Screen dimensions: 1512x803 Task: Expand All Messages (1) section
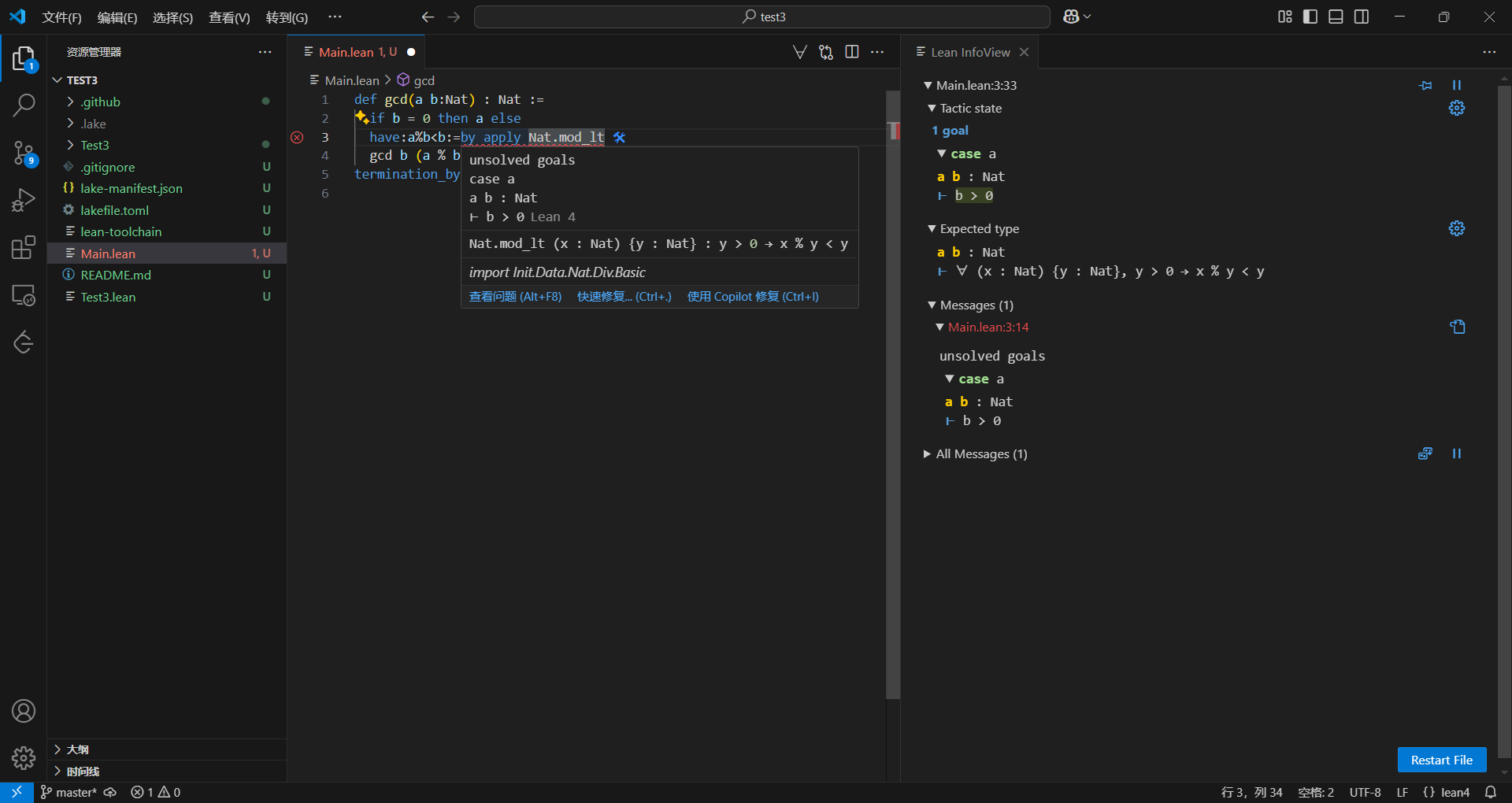pos(980,454)
